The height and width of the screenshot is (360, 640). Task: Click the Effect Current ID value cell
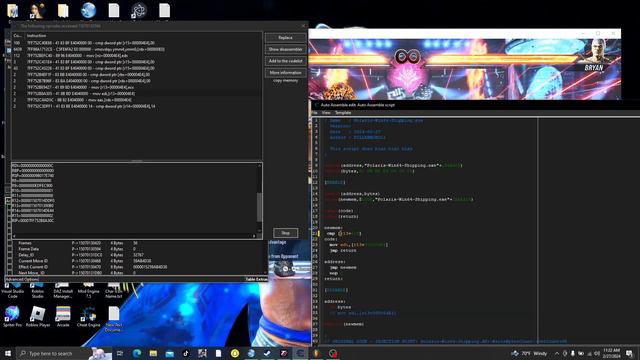point(150,267)
